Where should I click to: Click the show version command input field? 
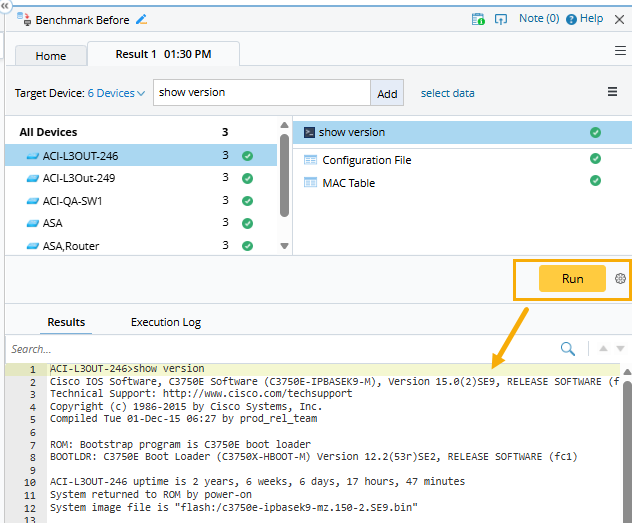262,93
